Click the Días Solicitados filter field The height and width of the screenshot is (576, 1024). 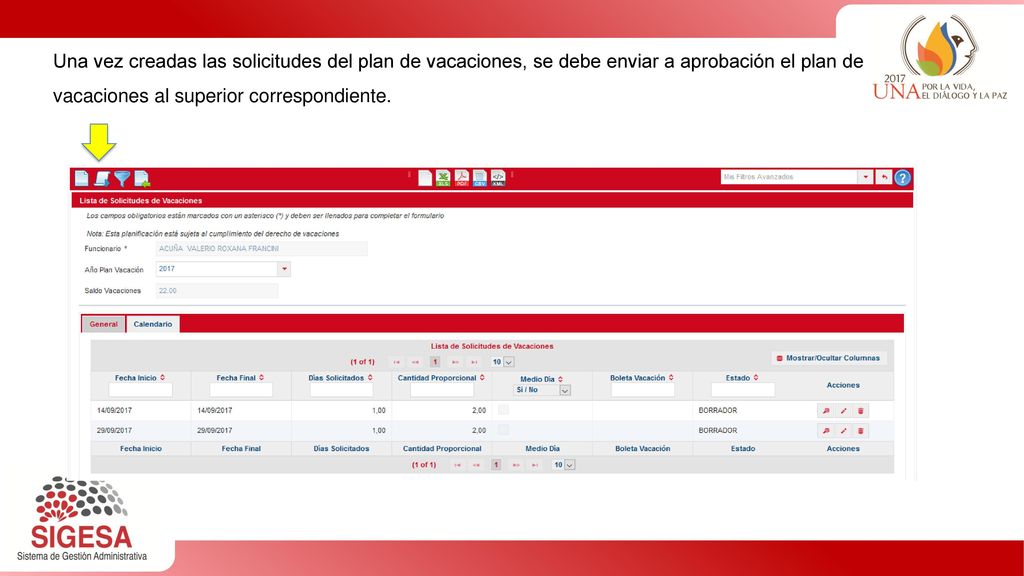click(x=342, y=390)
